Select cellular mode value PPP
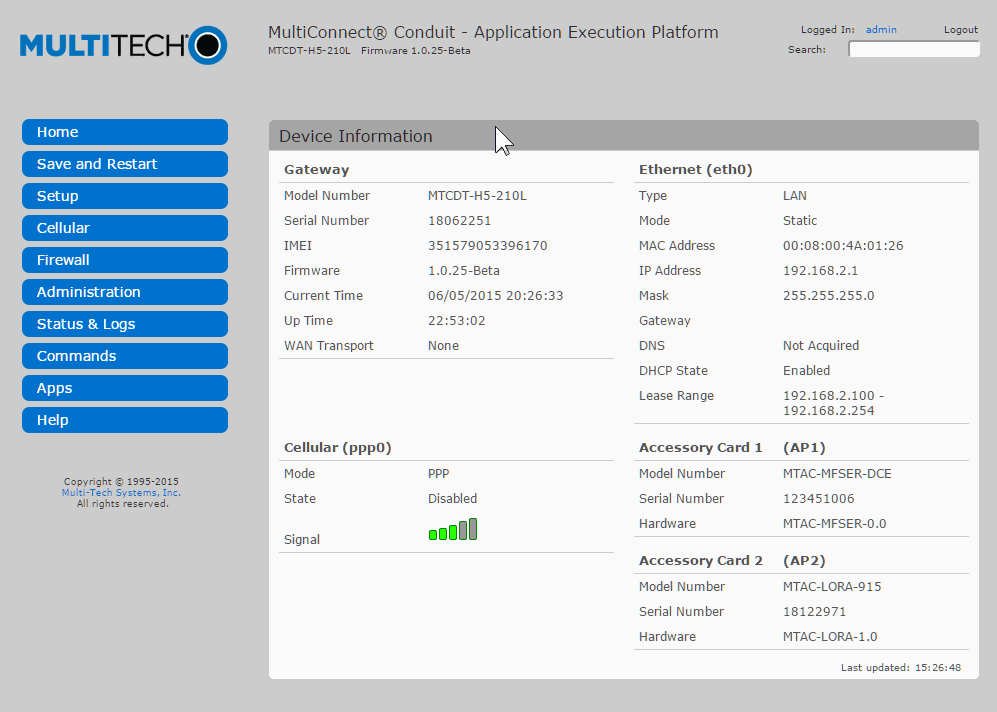The image size is (997, 712). point(439,474)
